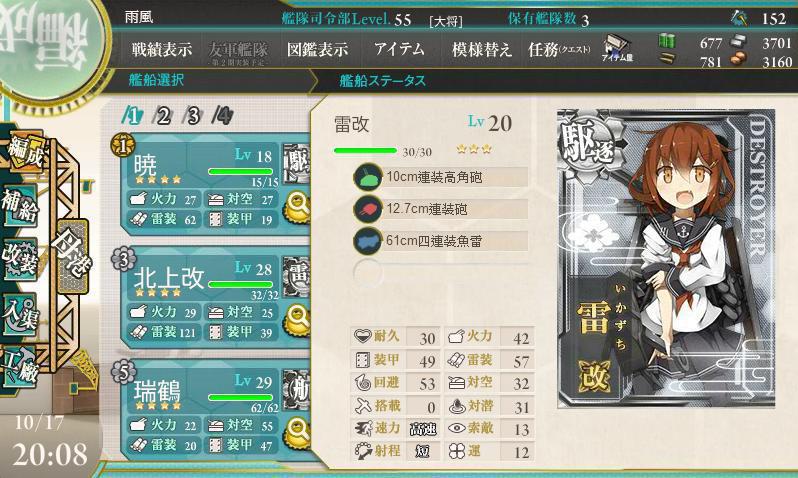Switch to fleet 3 tab
This screenshot has width=798, height=478.
click(193, 116)
